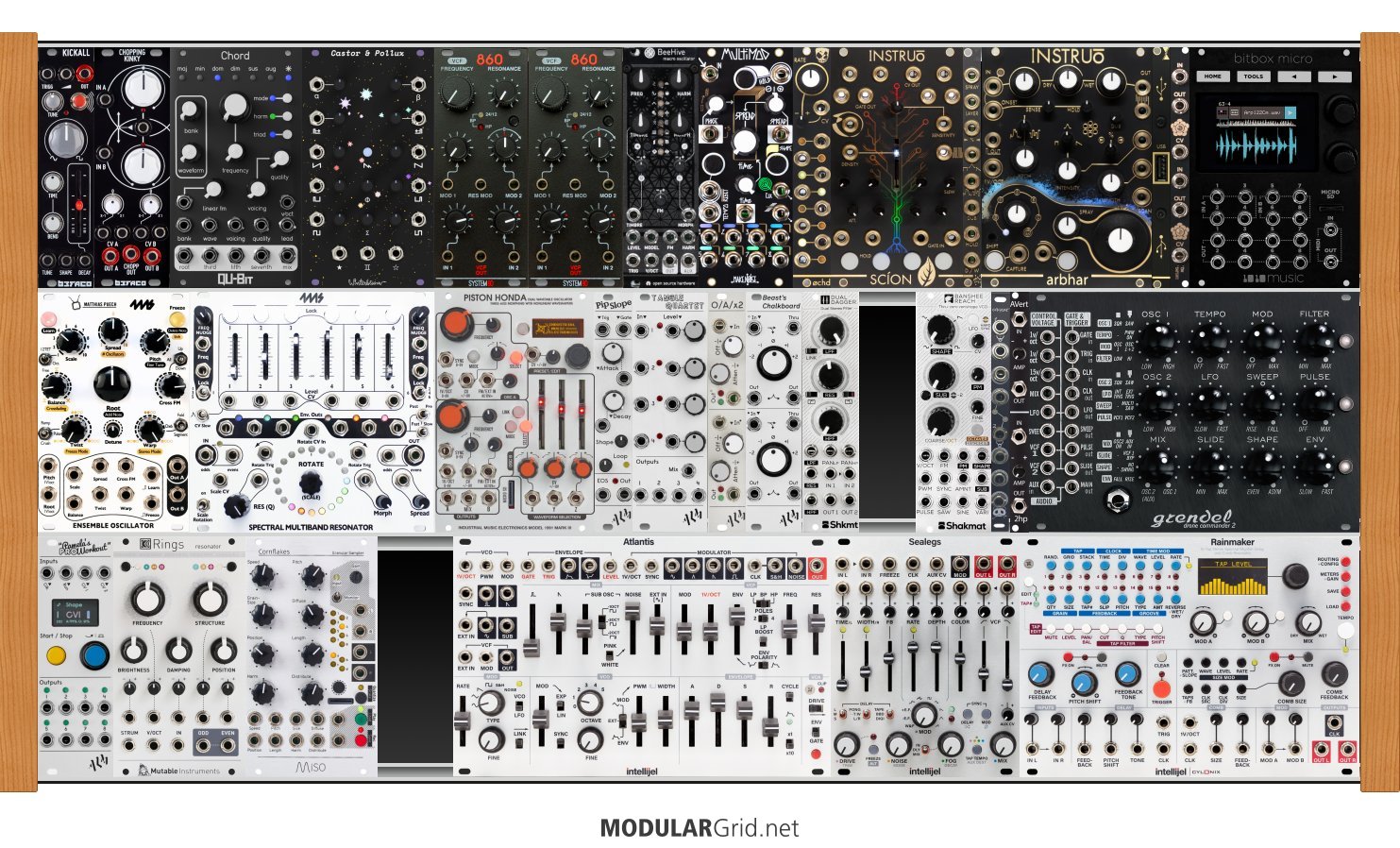Click the PITCH SHIFT knob on Rainmaker
Image resolution: width=1400 pixels, height=848 pixels.
[1084, 684]
